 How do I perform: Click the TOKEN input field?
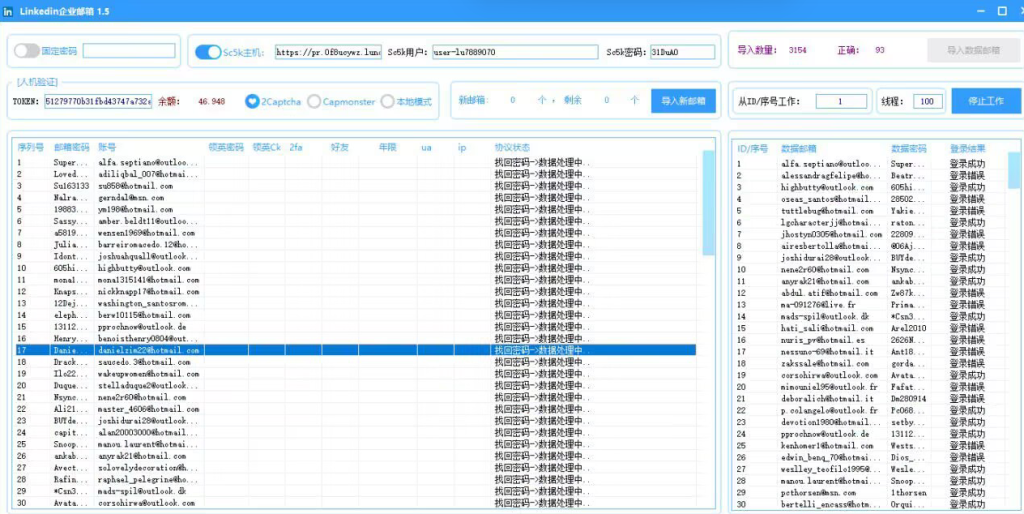click(x=98, y=101)
